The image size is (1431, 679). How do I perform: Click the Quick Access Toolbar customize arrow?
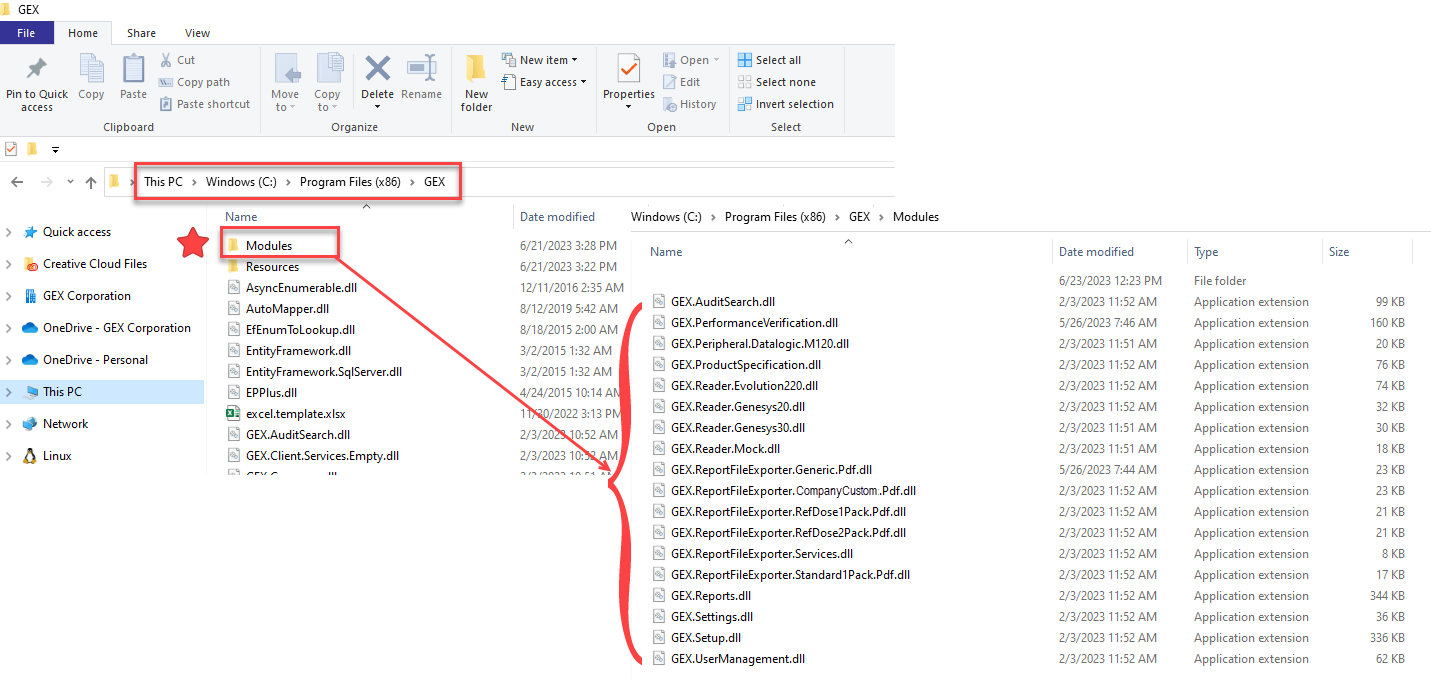[x=55, y=150]
